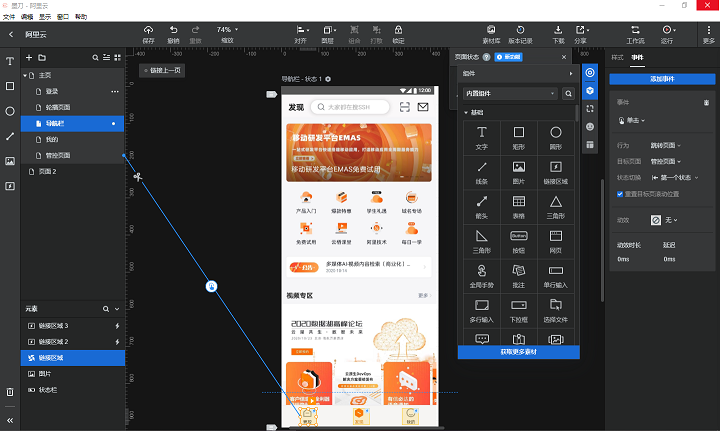Select the 页面 2 page in page tree
The height and width of the screenshot is (431, 720).
[x=73, y=172]
